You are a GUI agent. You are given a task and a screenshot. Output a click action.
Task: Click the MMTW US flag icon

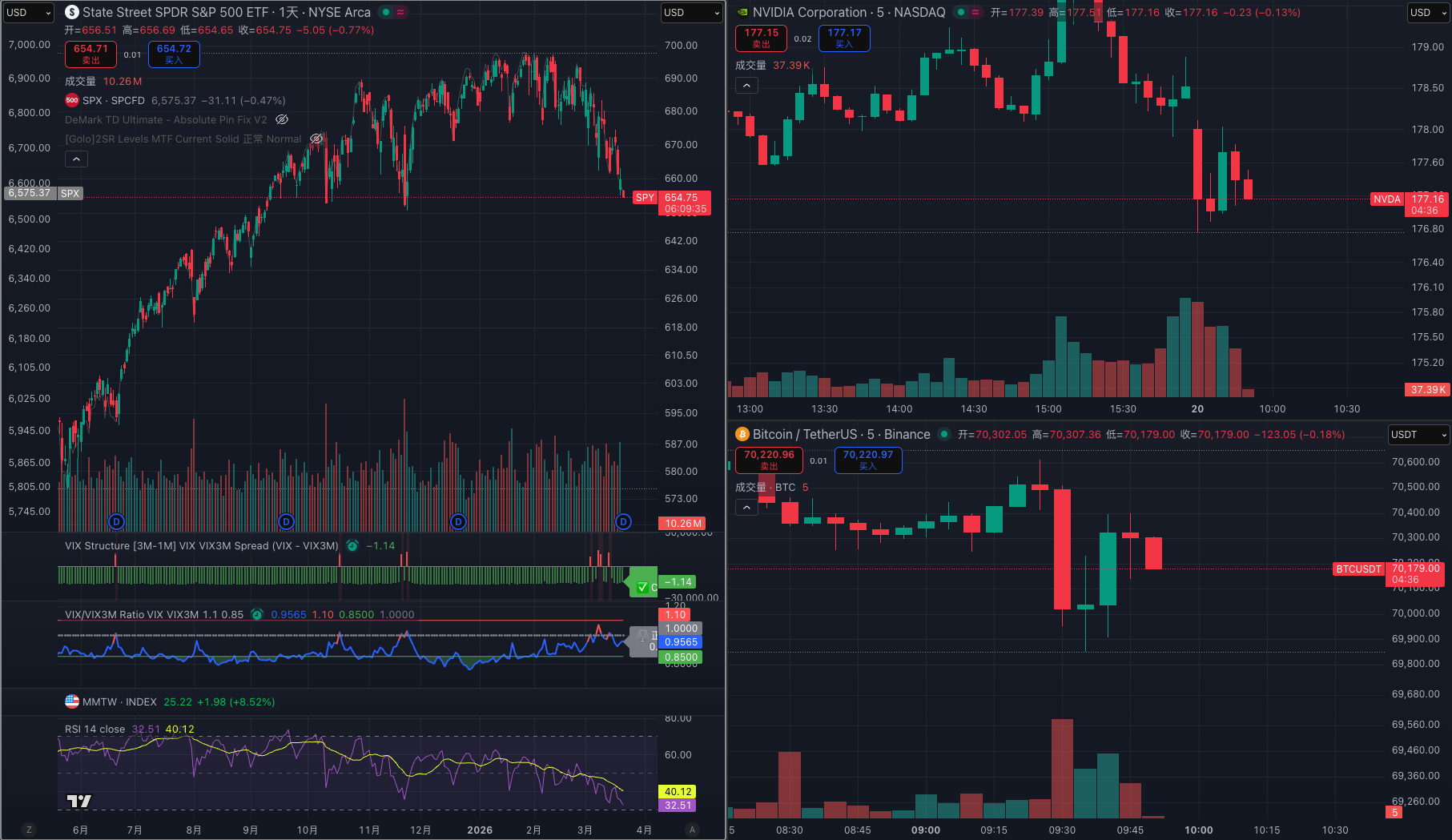pos(72,701)
